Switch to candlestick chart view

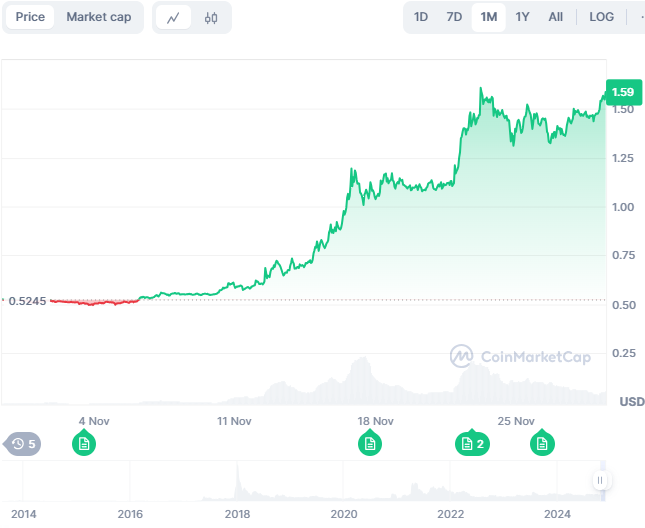[x=210, y=17]
